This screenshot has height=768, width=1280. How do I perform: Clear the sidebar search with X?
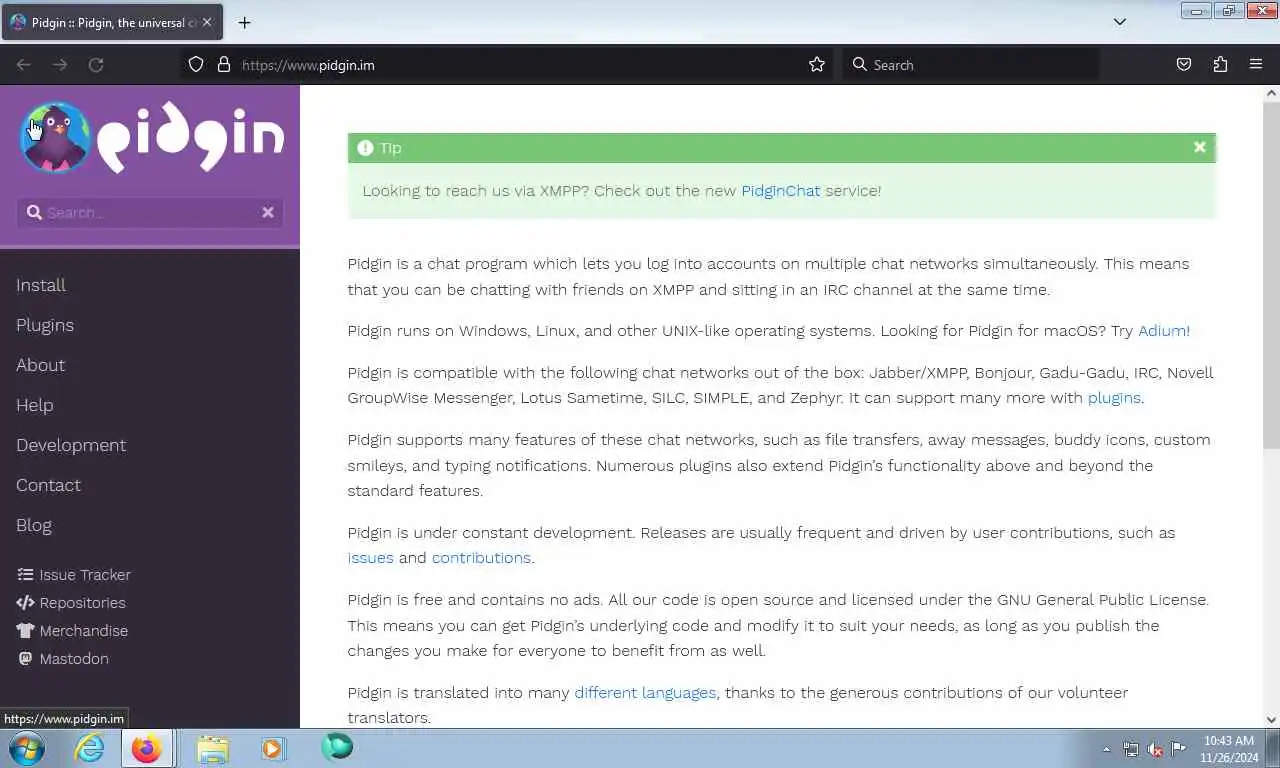point(268,212)
